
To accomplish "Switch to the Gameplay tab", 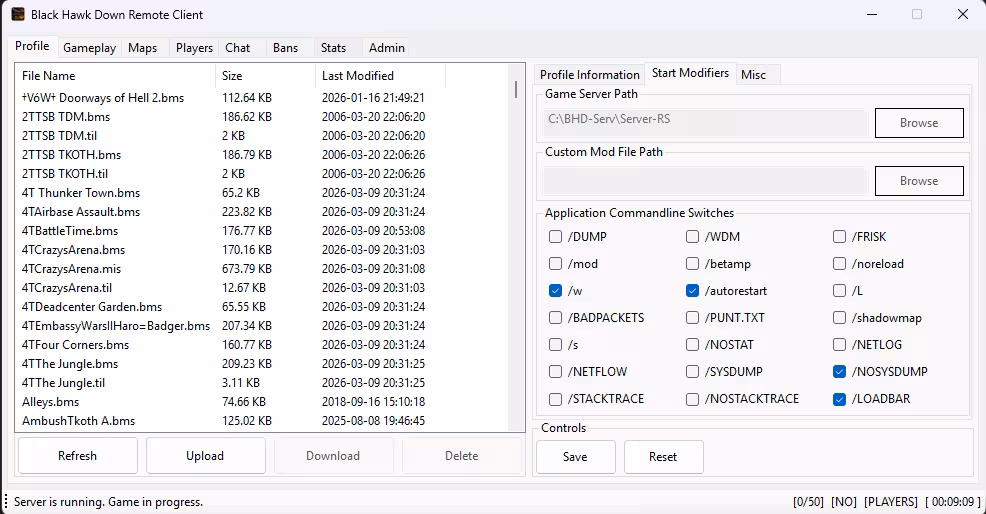I will point(89,48).
